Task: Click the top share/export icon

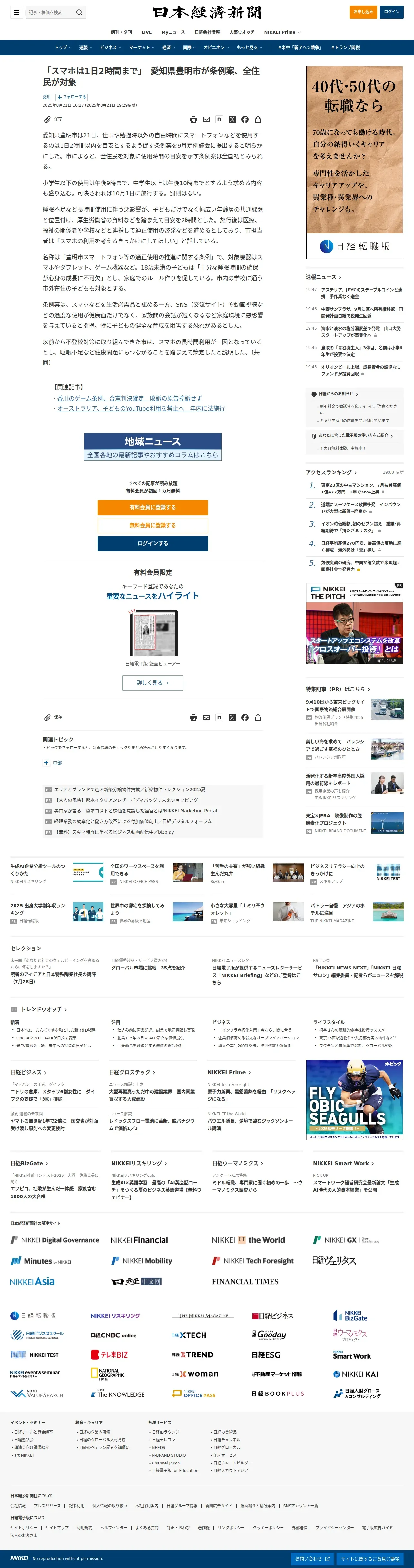Action: coord(258,119)
